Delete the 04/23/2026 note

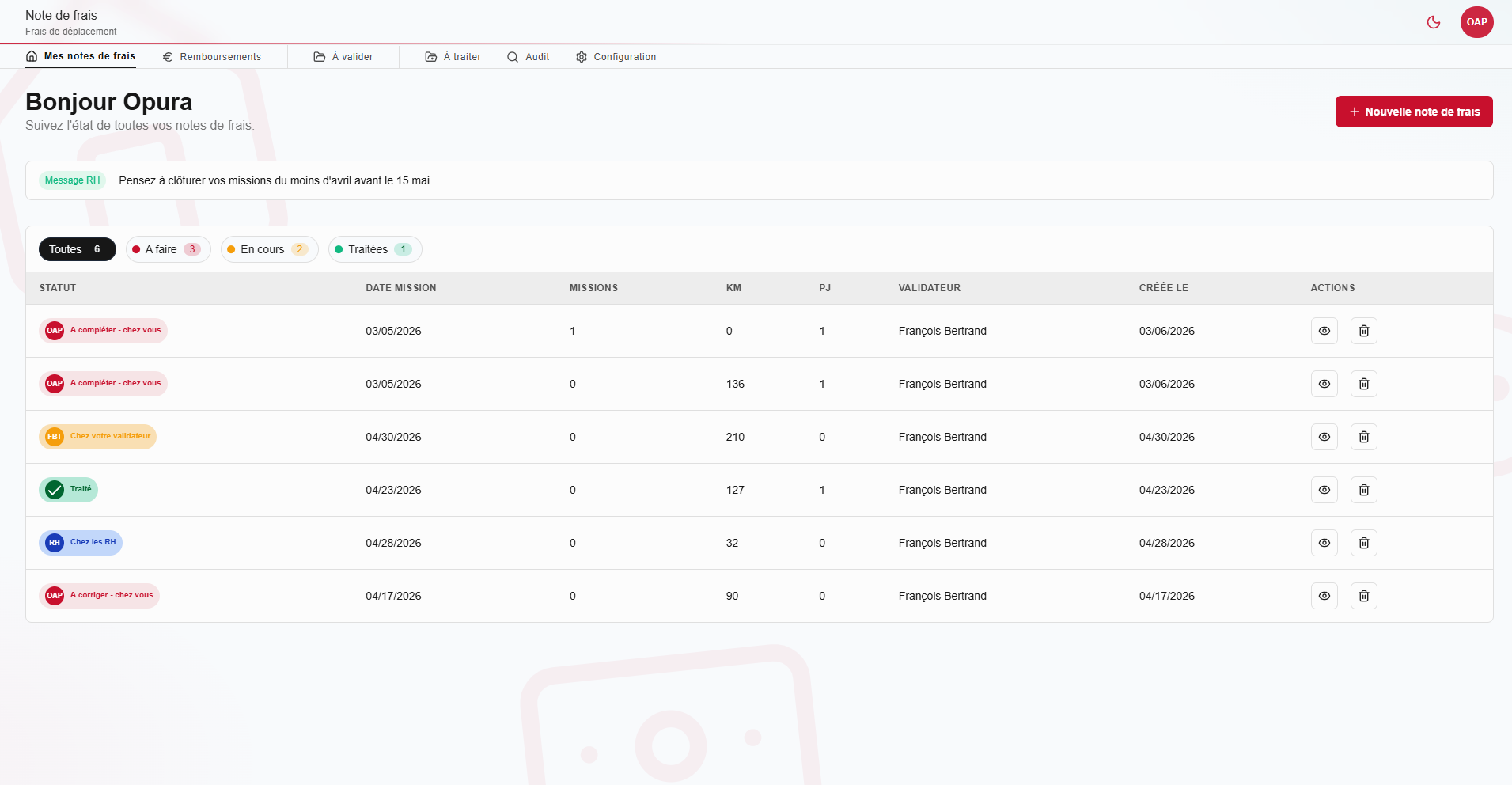point(1364,490)
